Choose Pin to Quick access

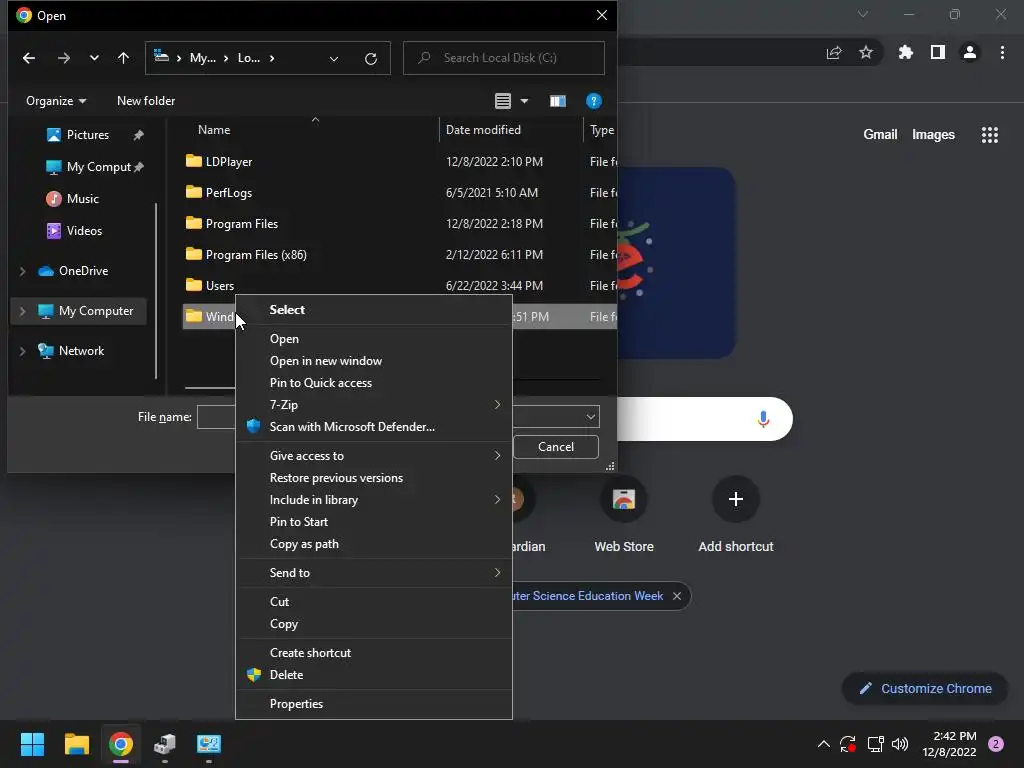pos(374,383)
